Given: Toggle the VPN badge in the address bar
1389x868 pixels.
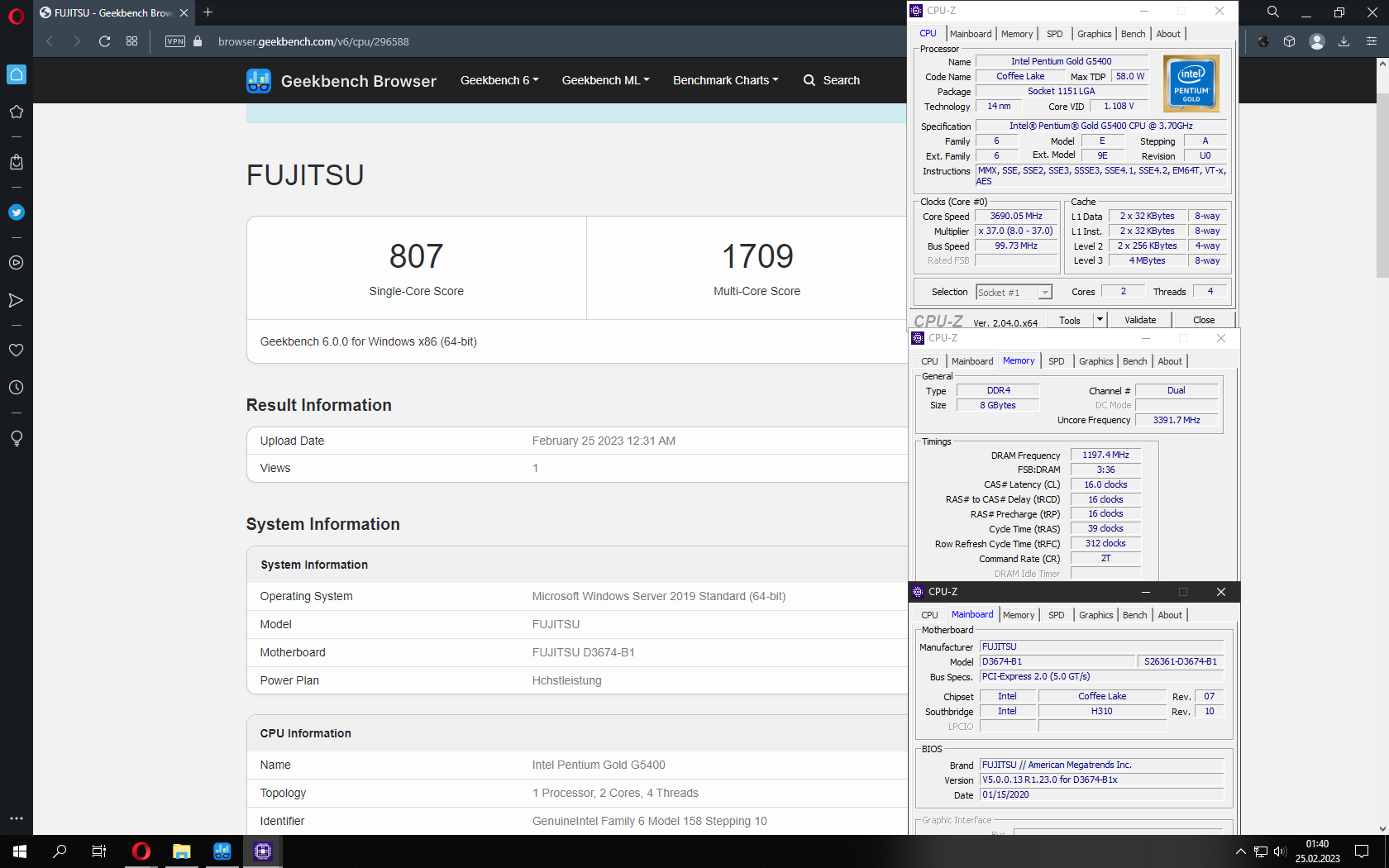Looking at the screenshot, I should [175, 41].
